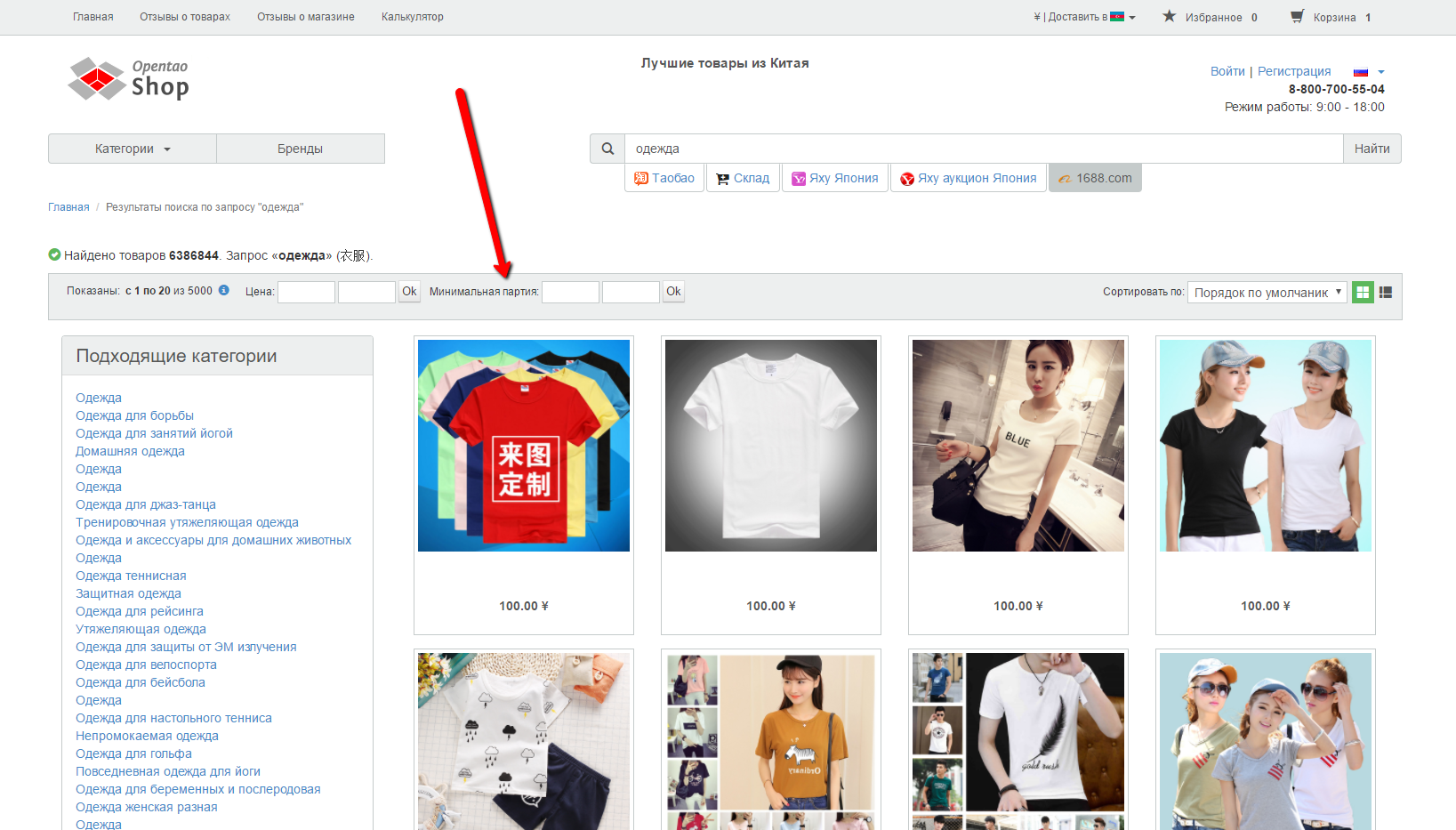Click the Бренды button
The image size is (1456, 830).
(301, 149)
